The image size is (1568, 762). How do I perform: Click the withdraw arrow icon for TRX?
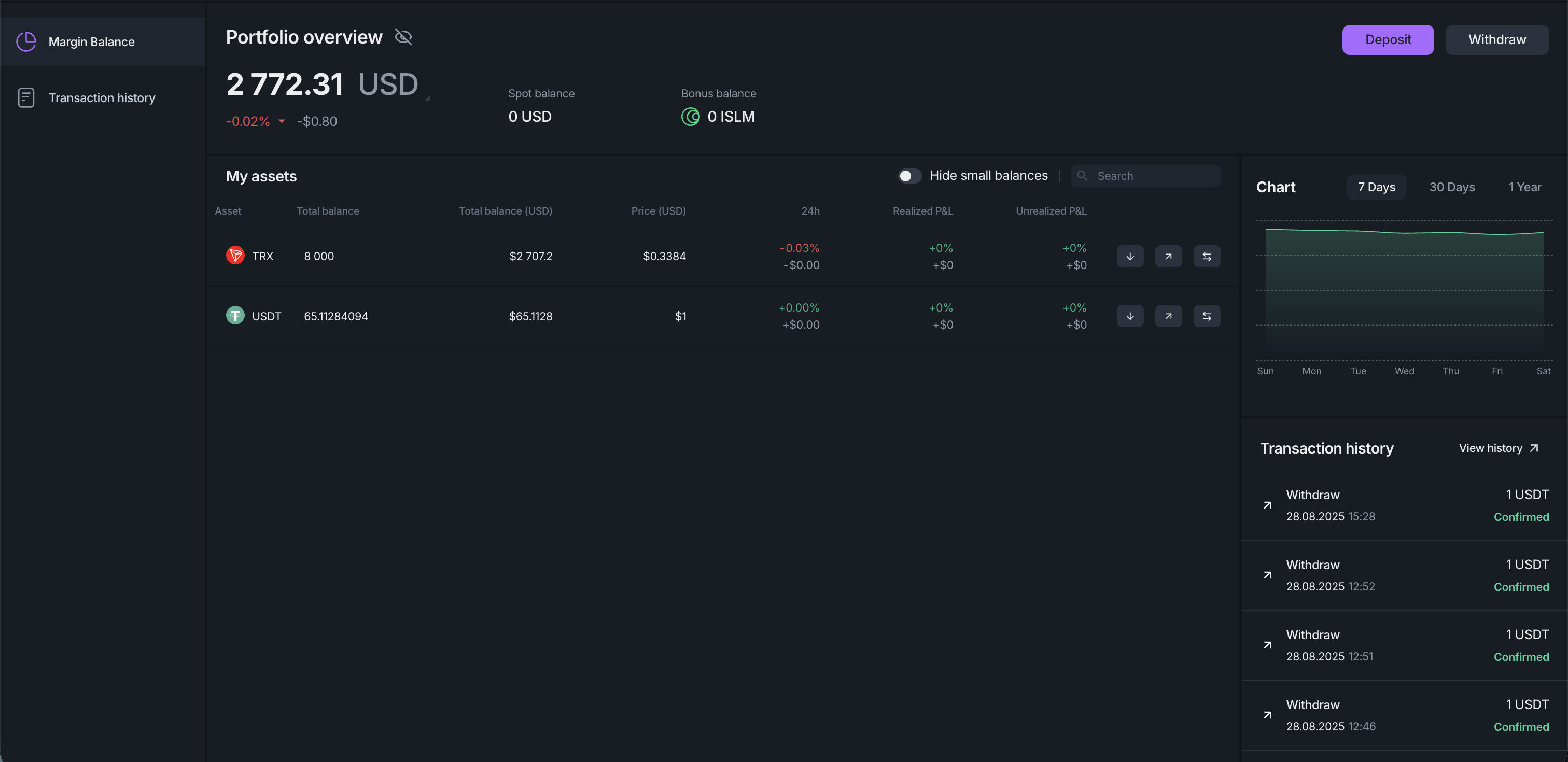pos(1169,256)
